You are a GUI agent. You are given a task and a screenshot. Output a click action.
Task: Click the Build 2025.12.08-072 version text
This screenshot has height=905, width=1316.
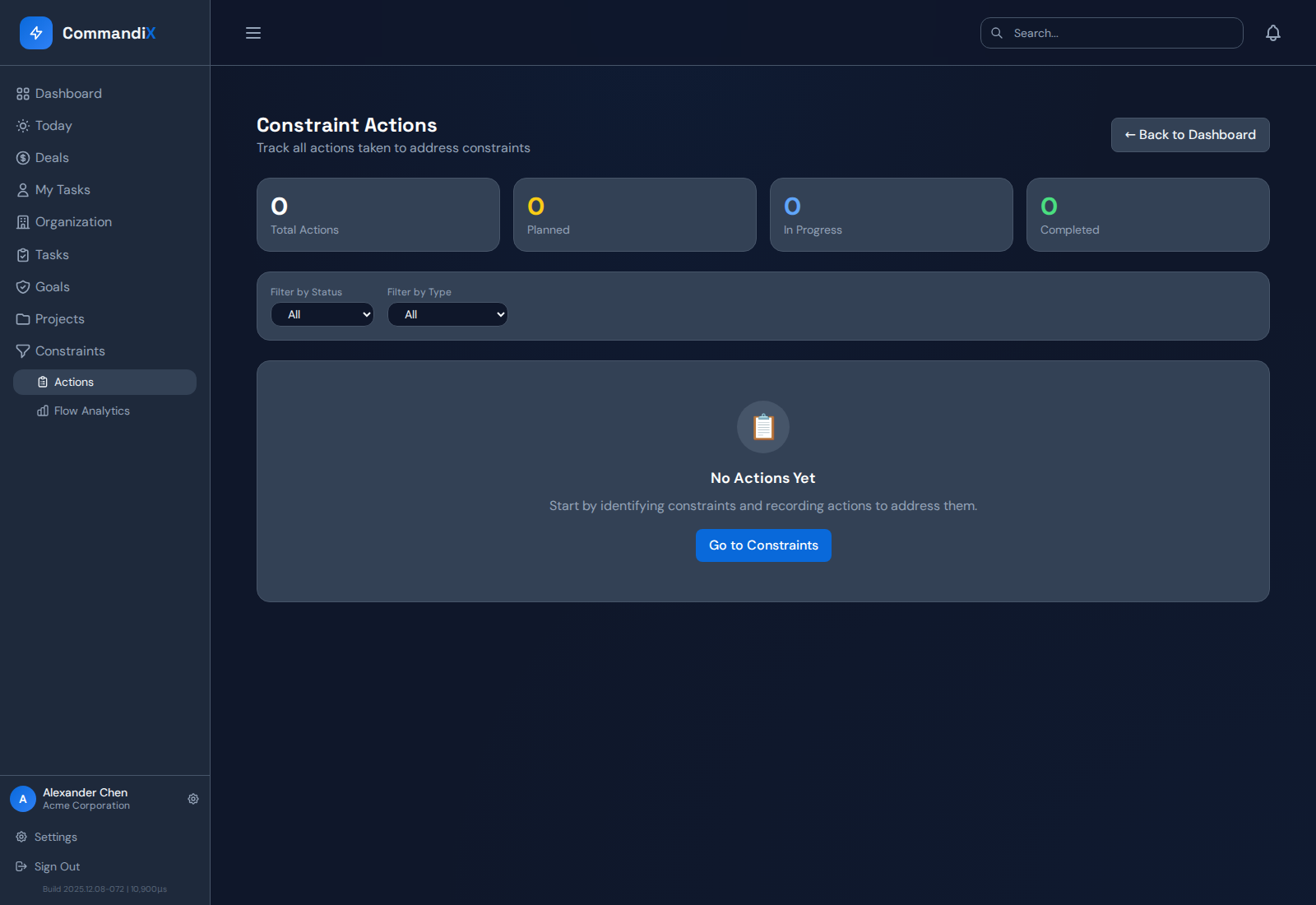104,889
